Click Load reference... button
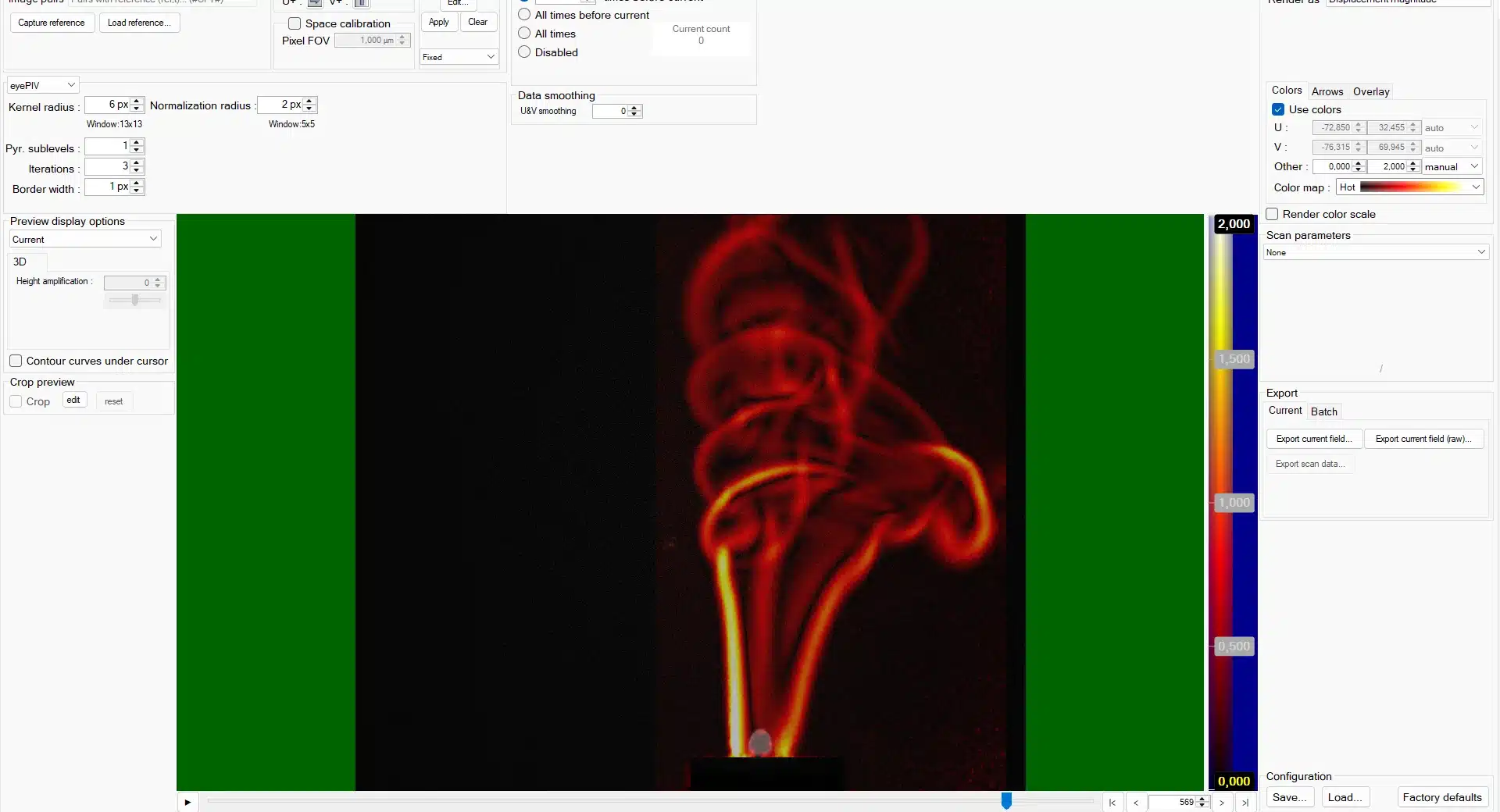The image size is (1500, 812). coord(139,23)
